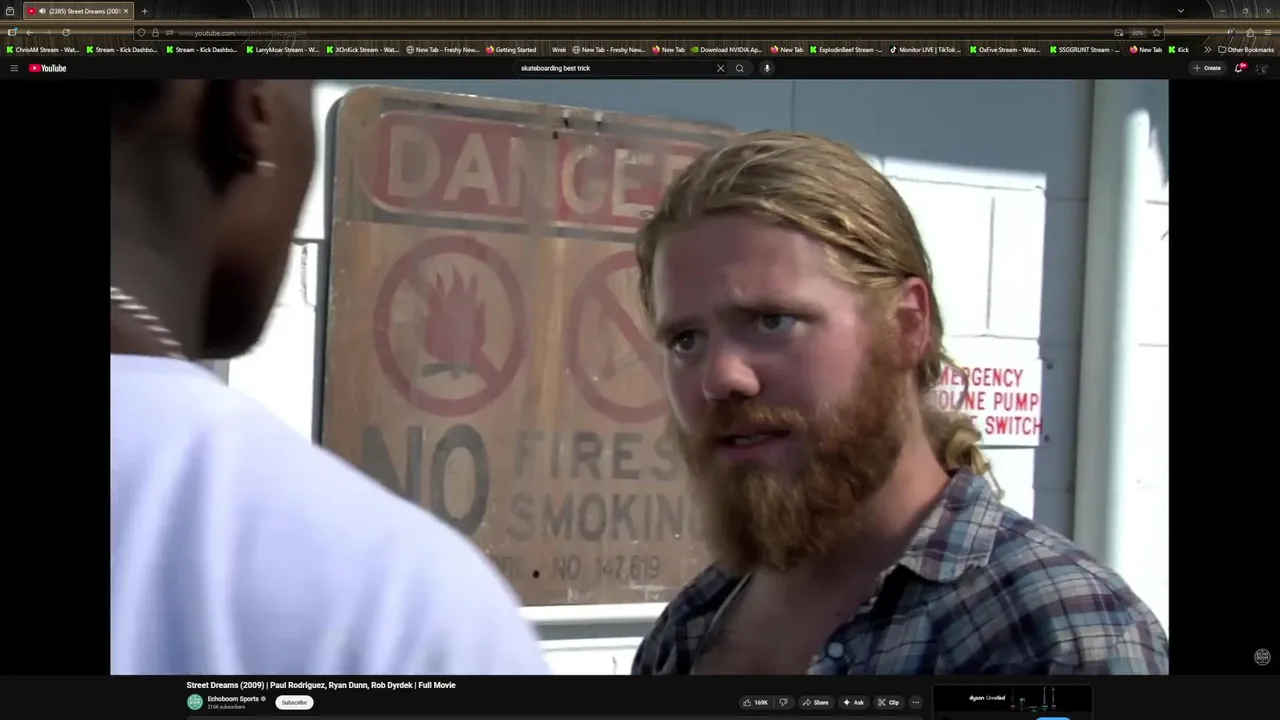Click the channel watermark in the player's corner

tap(1262, 657)
